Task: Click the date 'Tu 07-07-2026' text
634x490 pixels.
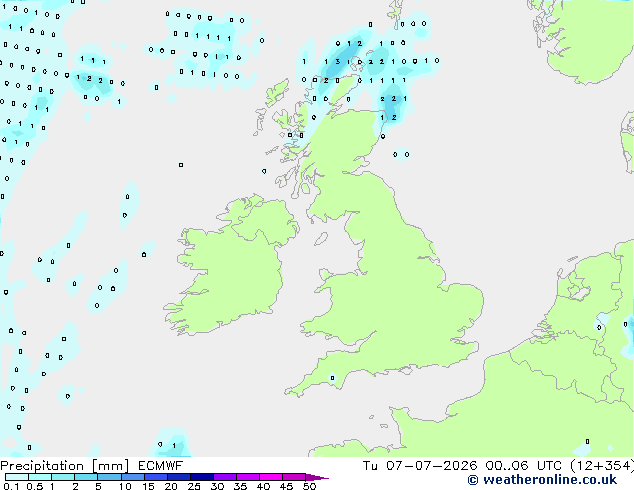Action: [420, 466]
